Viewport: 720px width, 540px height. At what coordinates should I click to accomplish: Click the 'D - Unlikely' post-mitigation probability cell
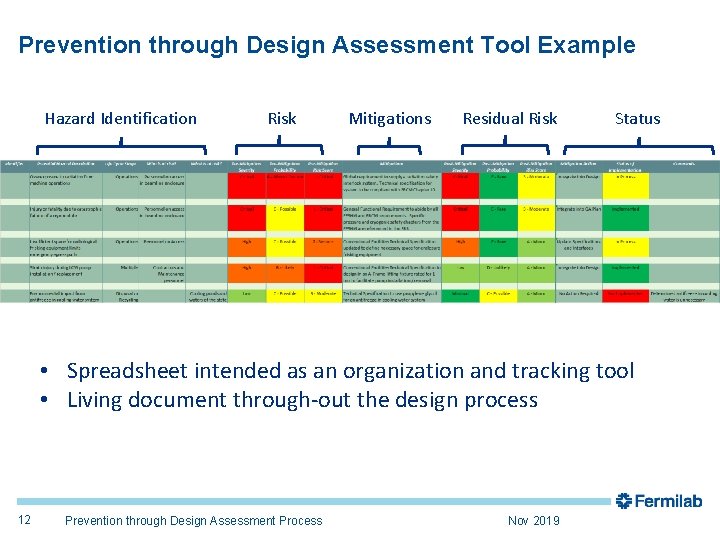click(498, 273)
